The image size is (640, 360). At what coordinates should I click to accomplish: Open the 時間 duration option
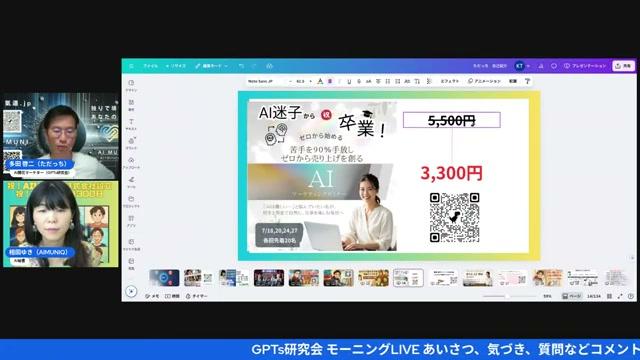pos(172,296)
